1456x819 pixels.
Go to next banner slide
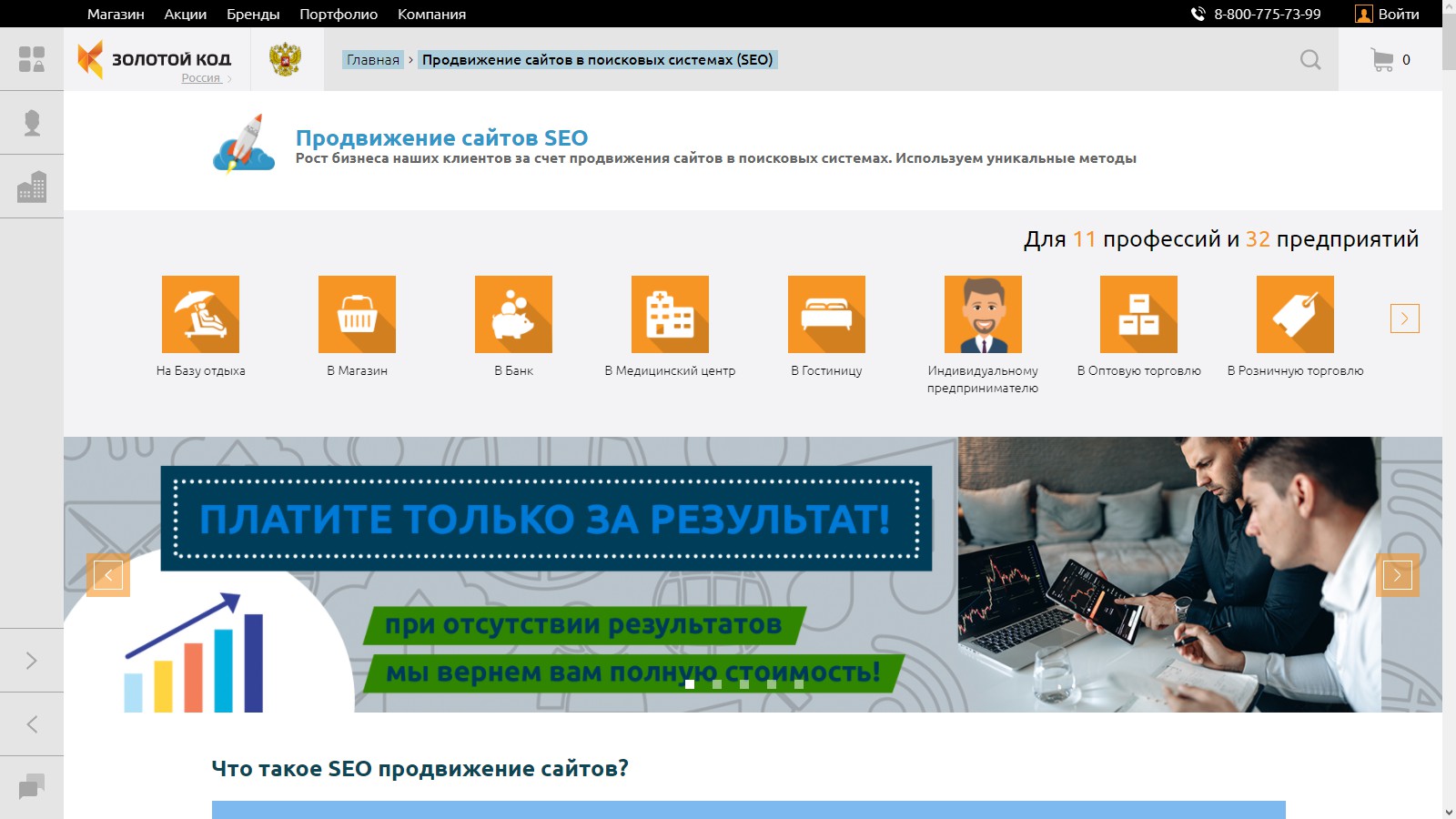(x=1398, y=575)
